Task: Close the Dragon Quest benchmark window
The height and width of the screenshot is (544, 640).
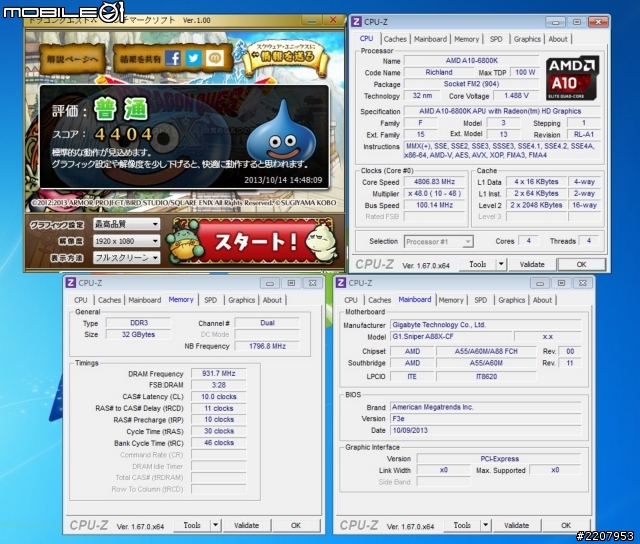Action: [333, 20]
